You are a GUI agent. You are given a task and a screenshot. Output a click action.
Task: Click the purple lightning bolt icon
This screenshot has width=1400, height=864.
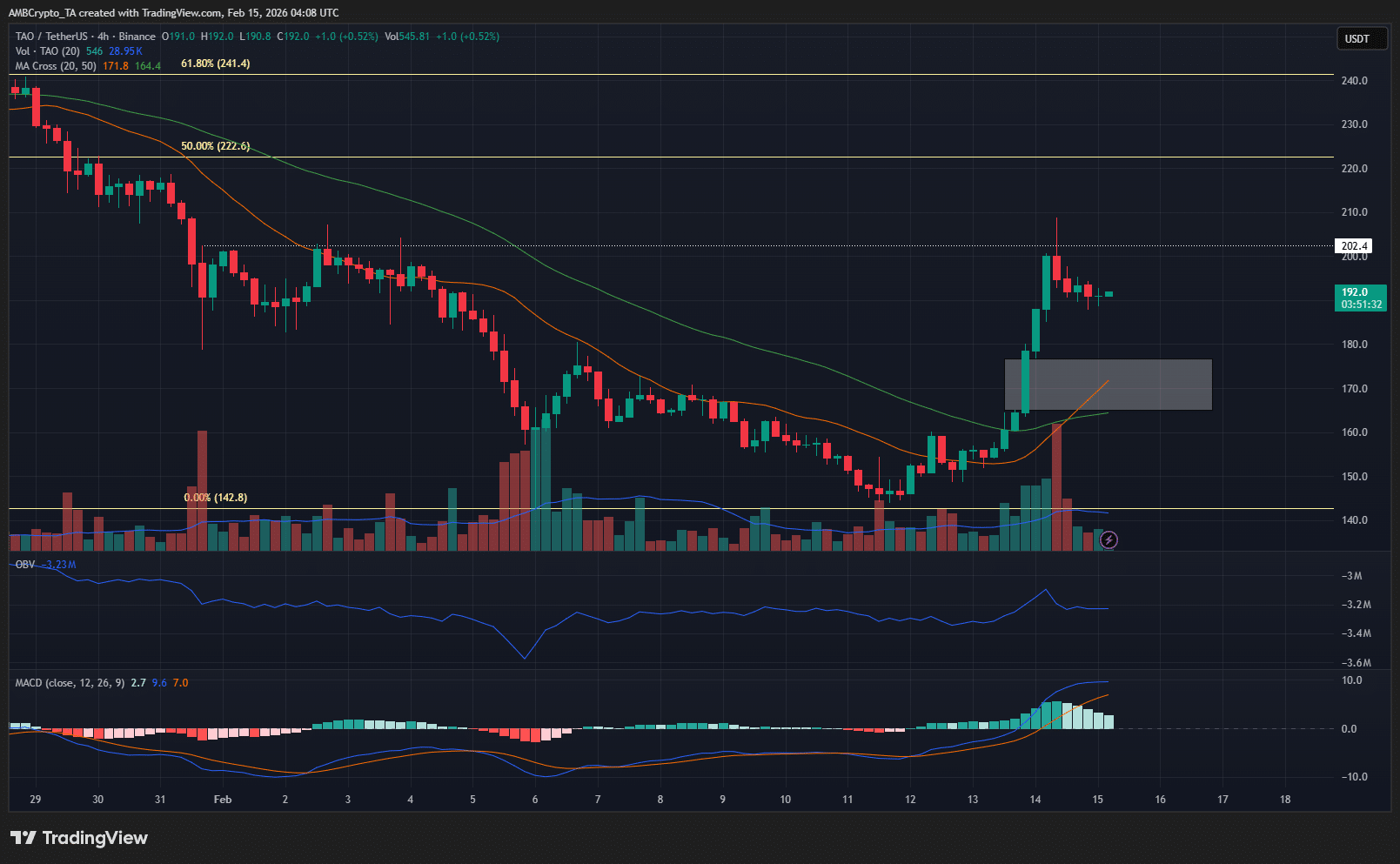(x=1109, y=540)
